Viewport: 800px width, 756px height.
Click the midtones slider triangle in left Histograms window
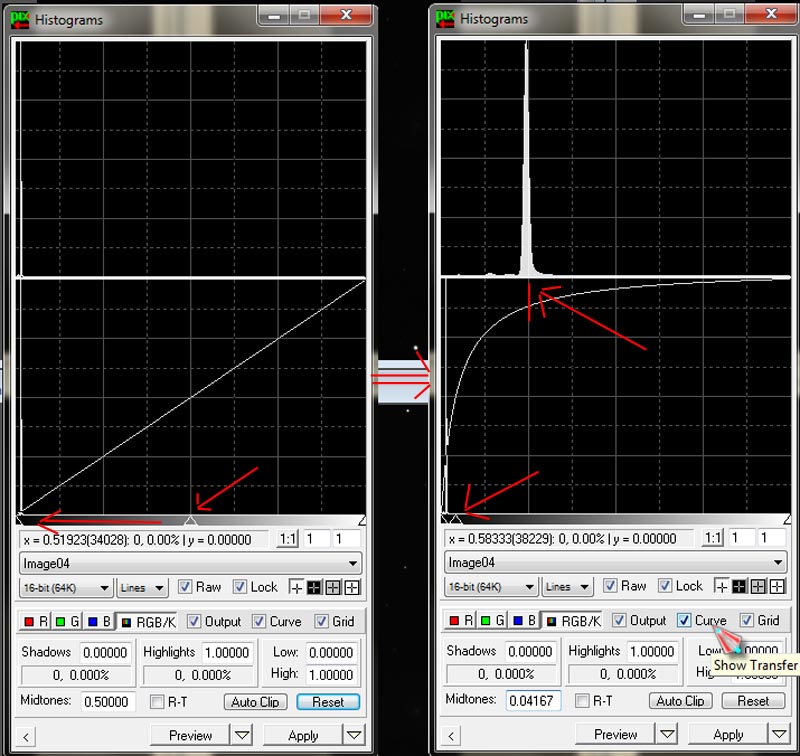click(191, 519)
